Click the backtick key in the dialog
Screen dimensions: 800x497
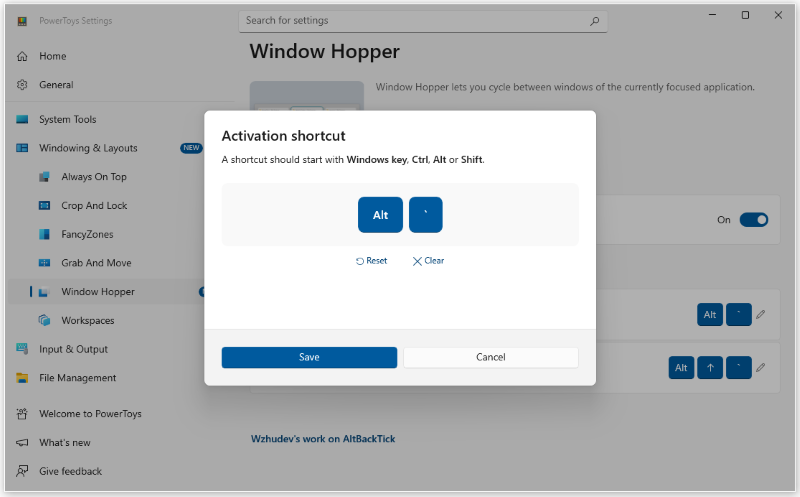(x=426, y=215)
